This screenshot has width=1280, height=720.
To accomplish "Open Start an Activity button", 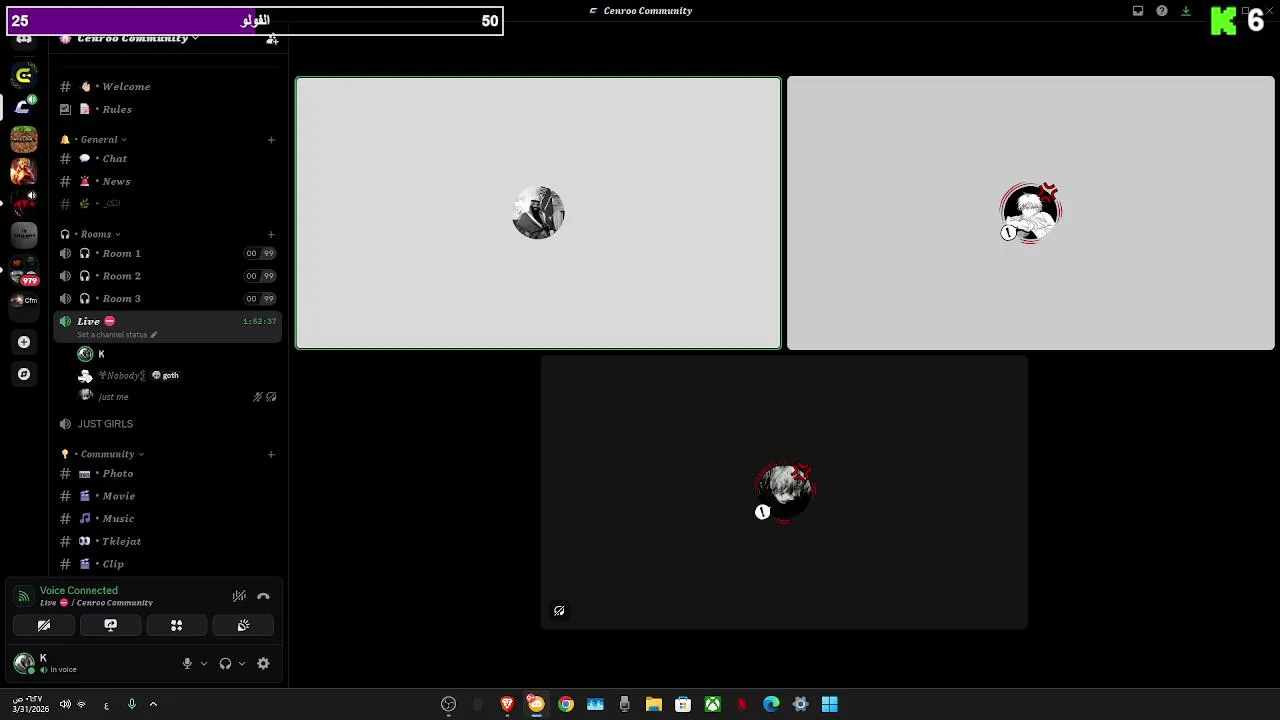I will (x=176, y=625).
